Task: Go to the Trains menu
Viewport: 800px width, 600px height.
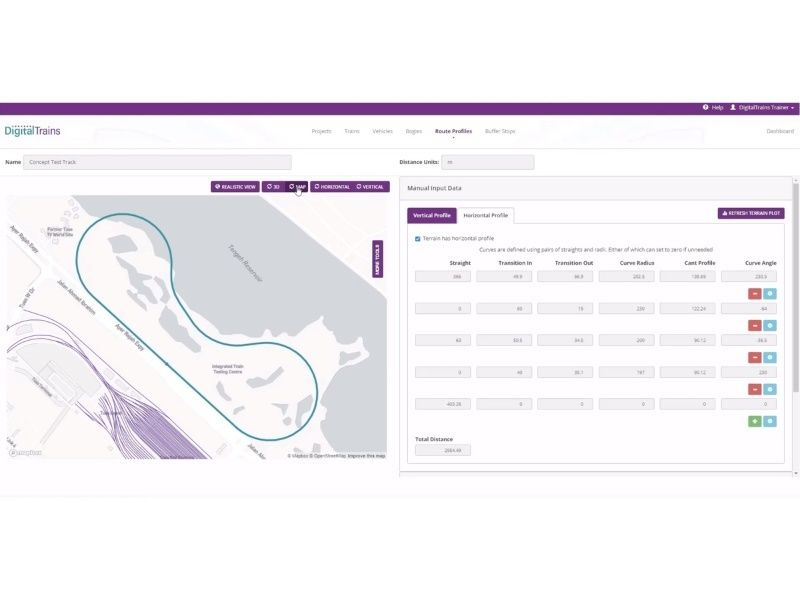Action: [x=352, y=131]
